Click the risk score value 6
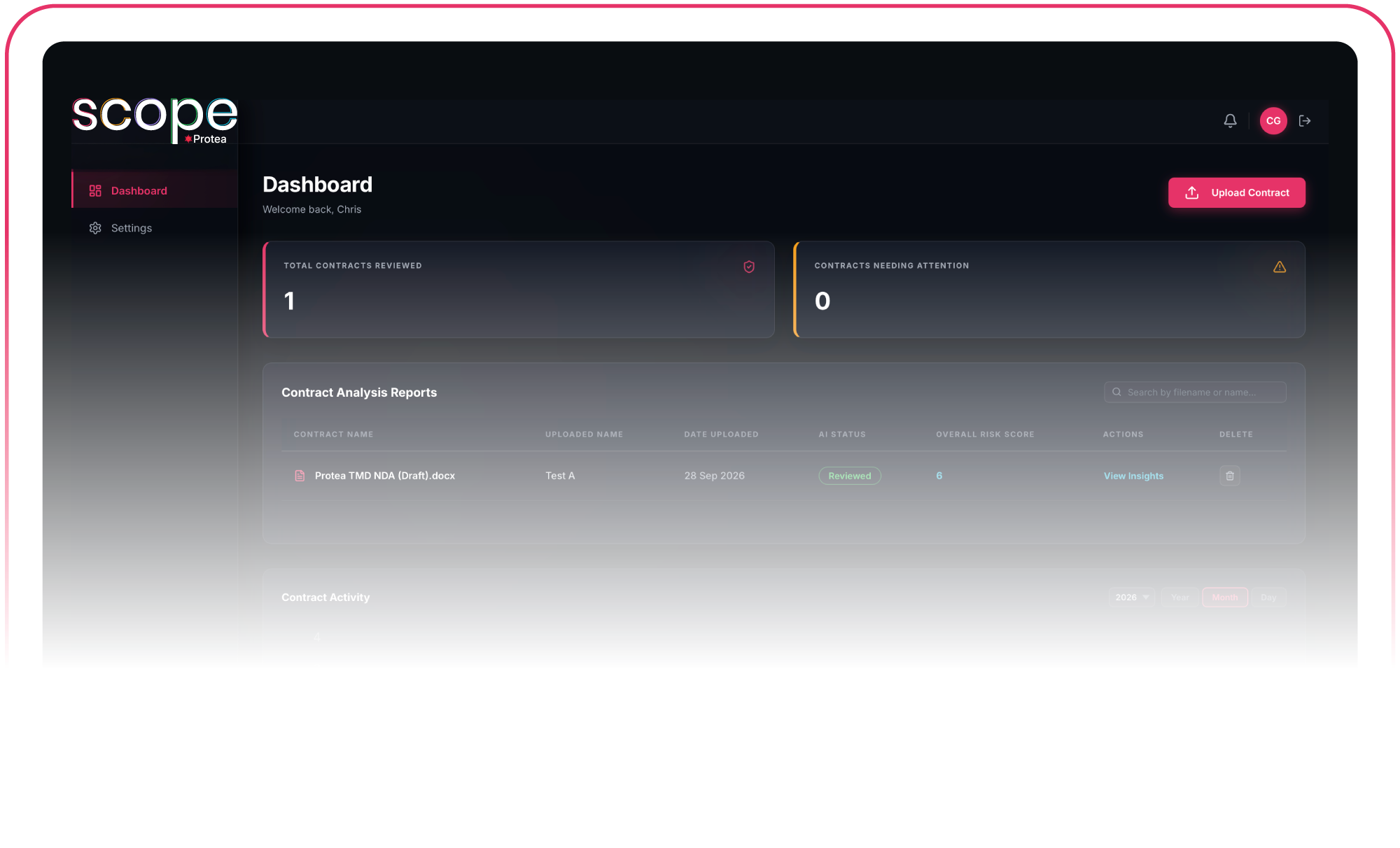The height and width of the screenshot is (848, 1400). coord(939,476)
